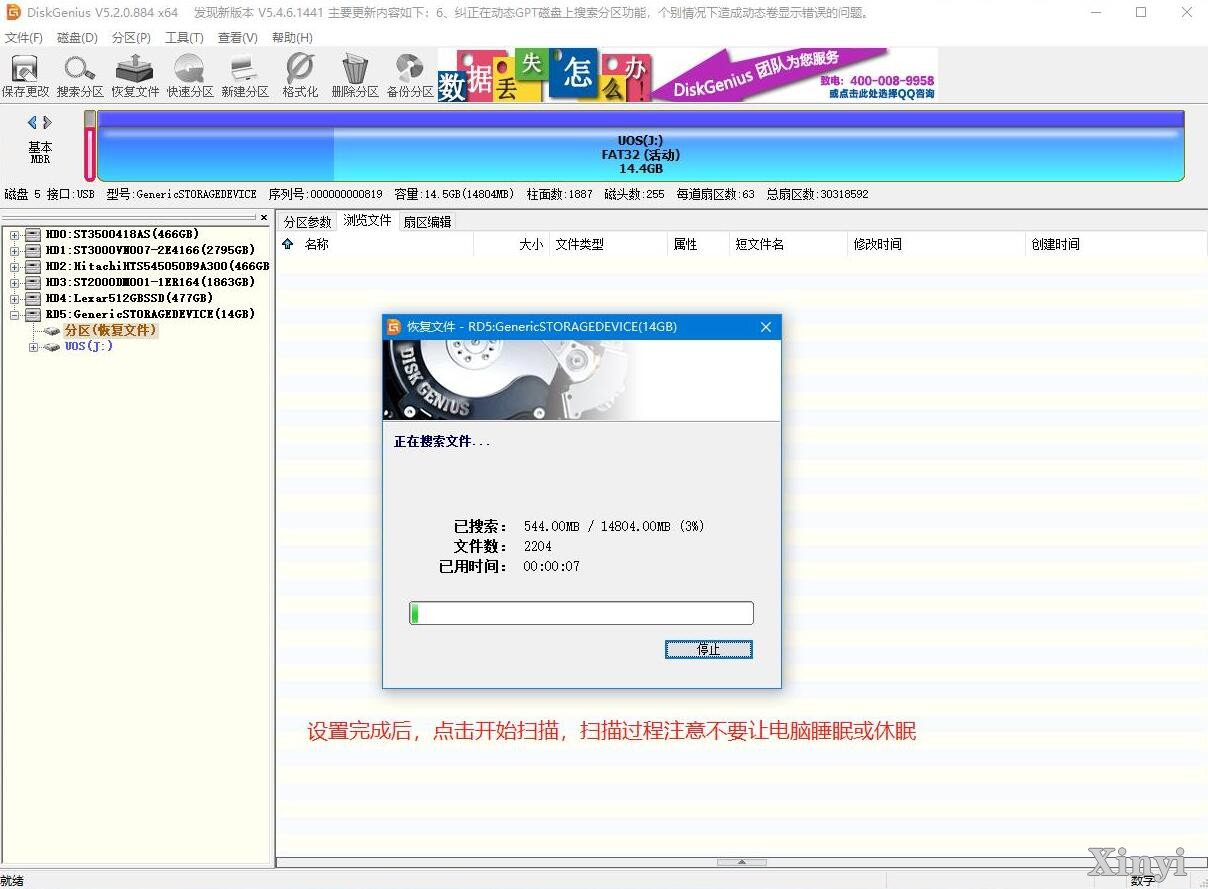Click the HD0 disk drive icon
This screenshot has width=1208, height=889.
tap(33, 234)
